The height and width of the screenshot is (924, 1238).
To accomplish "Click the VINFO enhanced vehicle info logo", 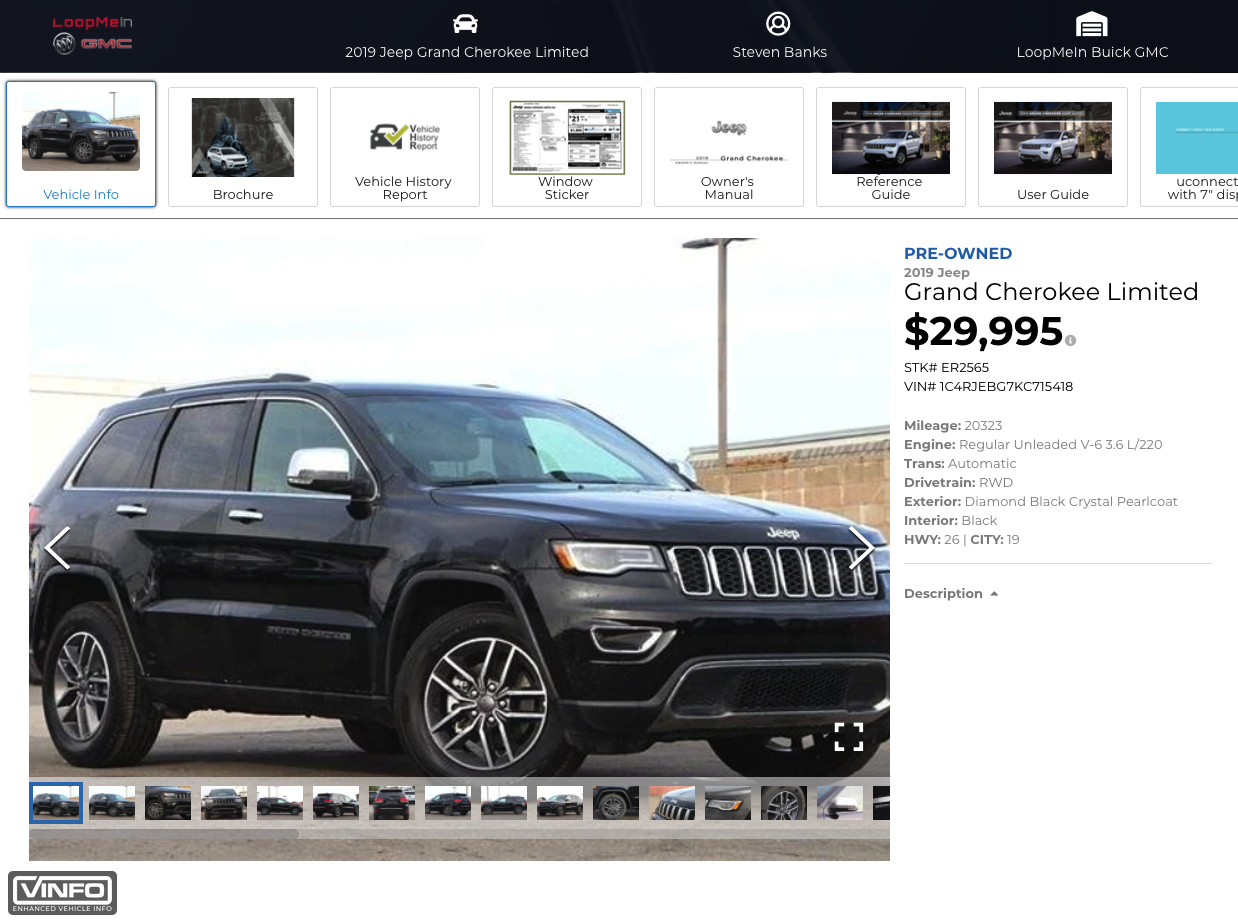I will [x=63, y=893].
